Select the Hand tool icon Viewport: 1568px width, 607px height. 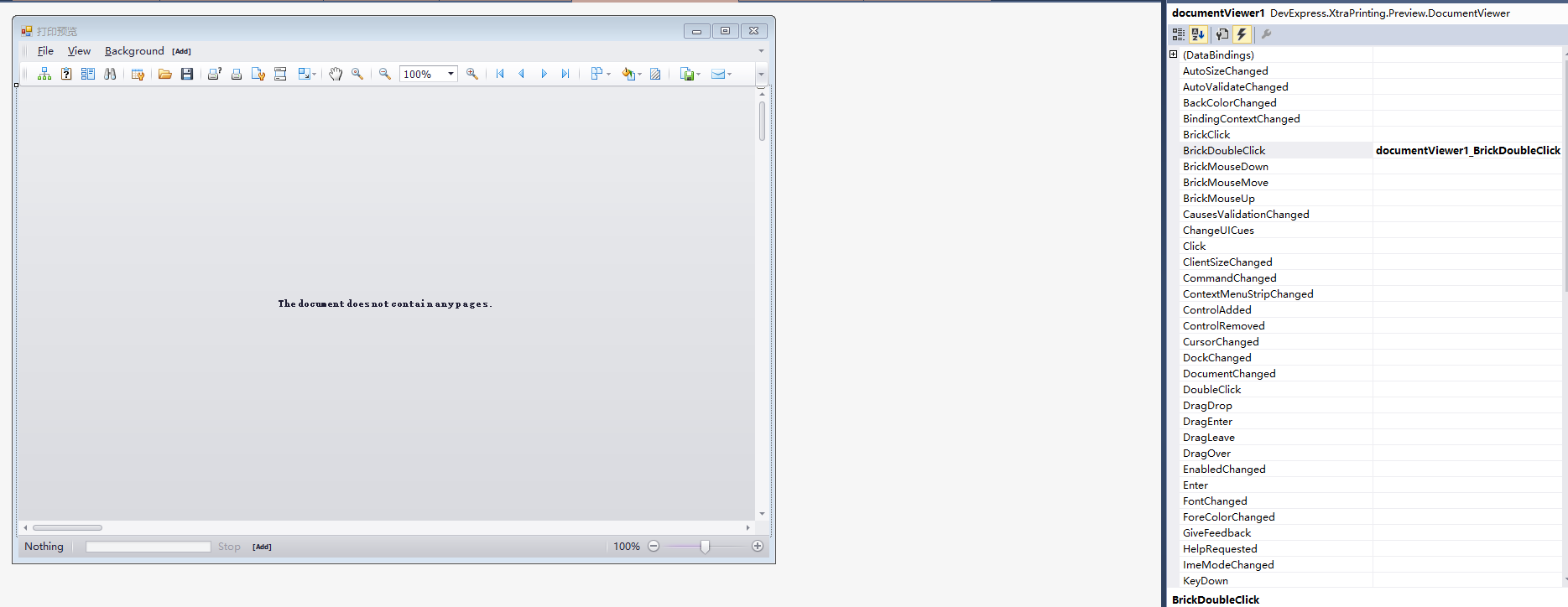[336, 74]
